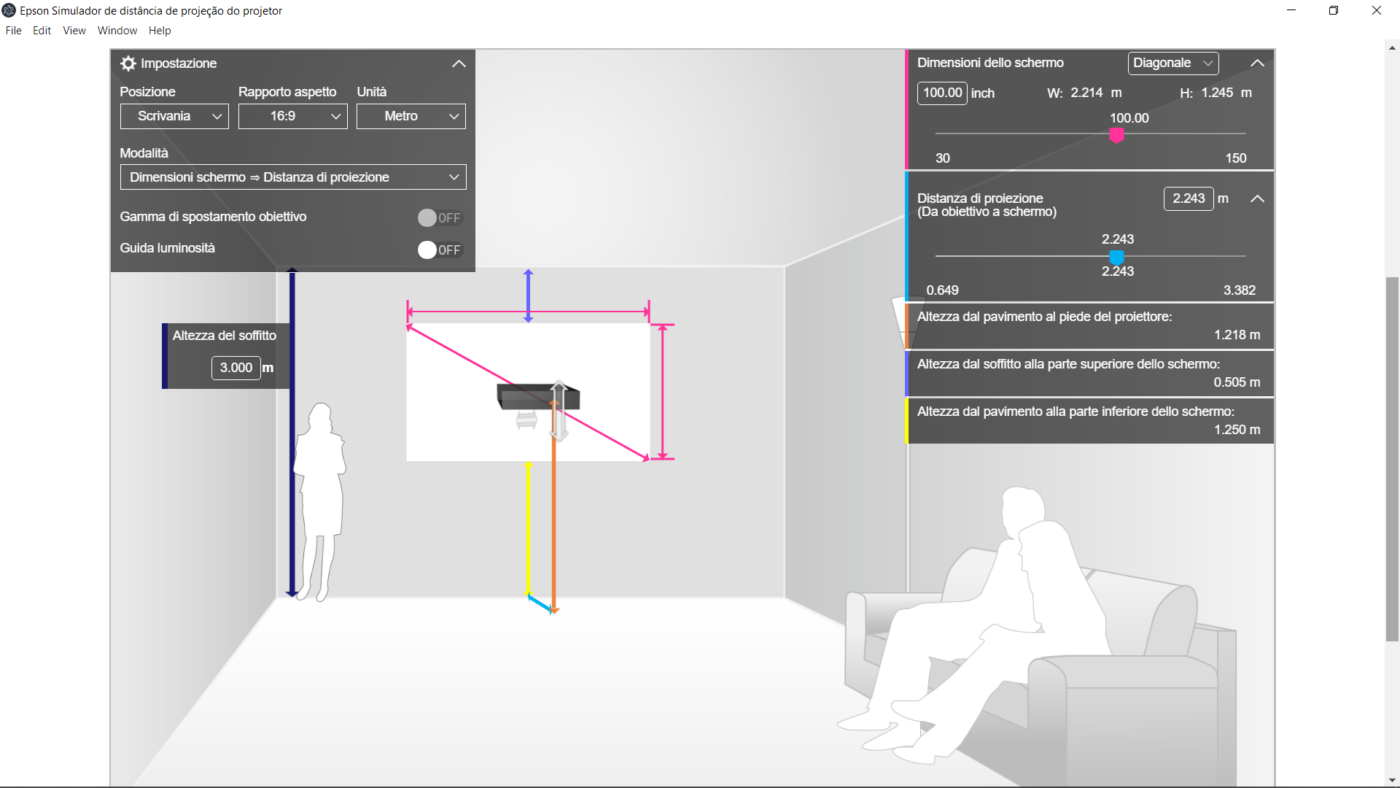Open the Posizione dropdown showing Scrivania
The height and width of the screenshot is (788, 1400).
pyautogui.click(x=174, y=116)
